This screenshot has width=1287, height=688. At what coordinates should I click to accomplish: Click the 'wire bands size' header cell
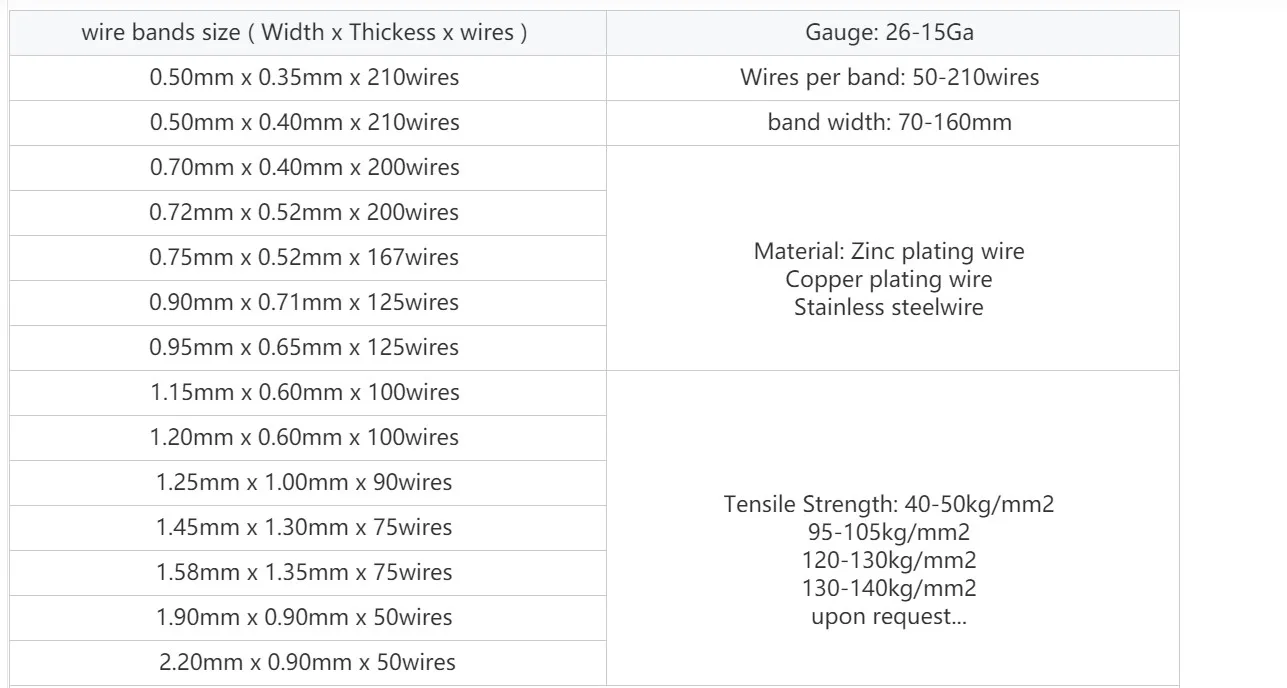[x=304, y=33]
